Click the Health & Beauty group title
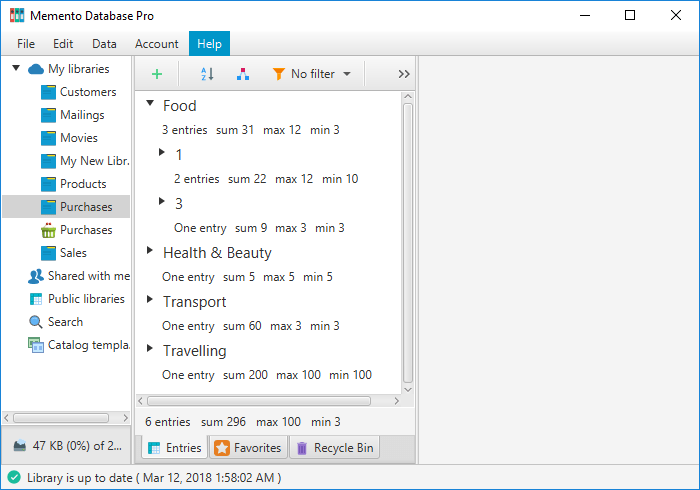The height and width of the screenshot is (490, 700). coord(217,253)
